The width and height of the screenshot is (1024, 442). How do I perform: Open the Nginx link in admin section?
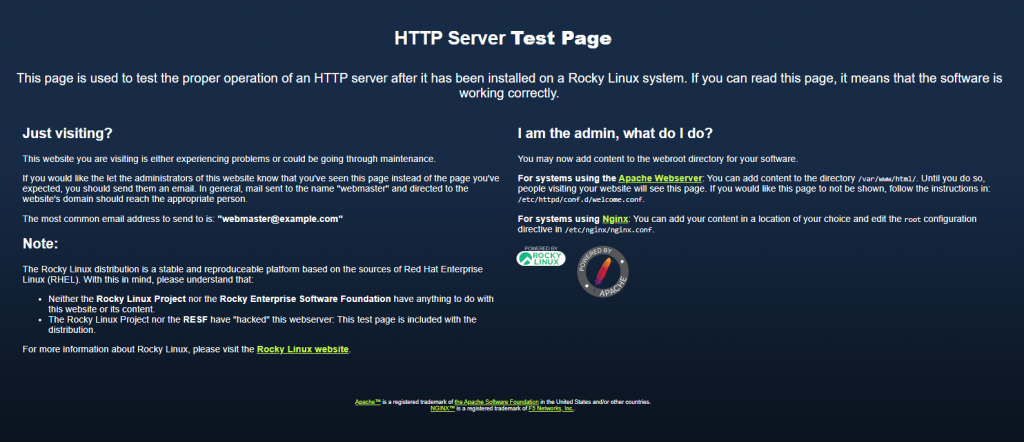615,219
